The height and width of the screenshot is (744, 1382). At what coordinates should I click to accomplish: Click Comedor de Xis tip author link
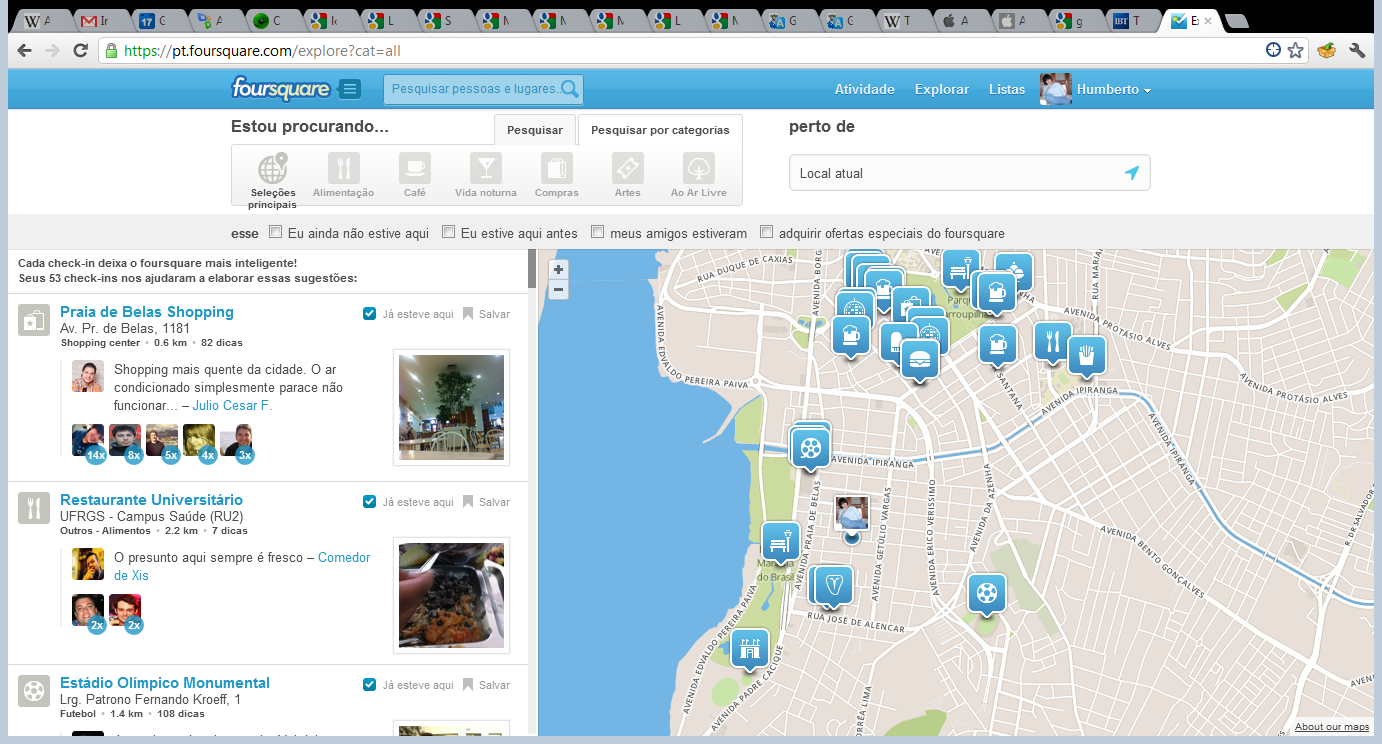[x=242, y=566]
